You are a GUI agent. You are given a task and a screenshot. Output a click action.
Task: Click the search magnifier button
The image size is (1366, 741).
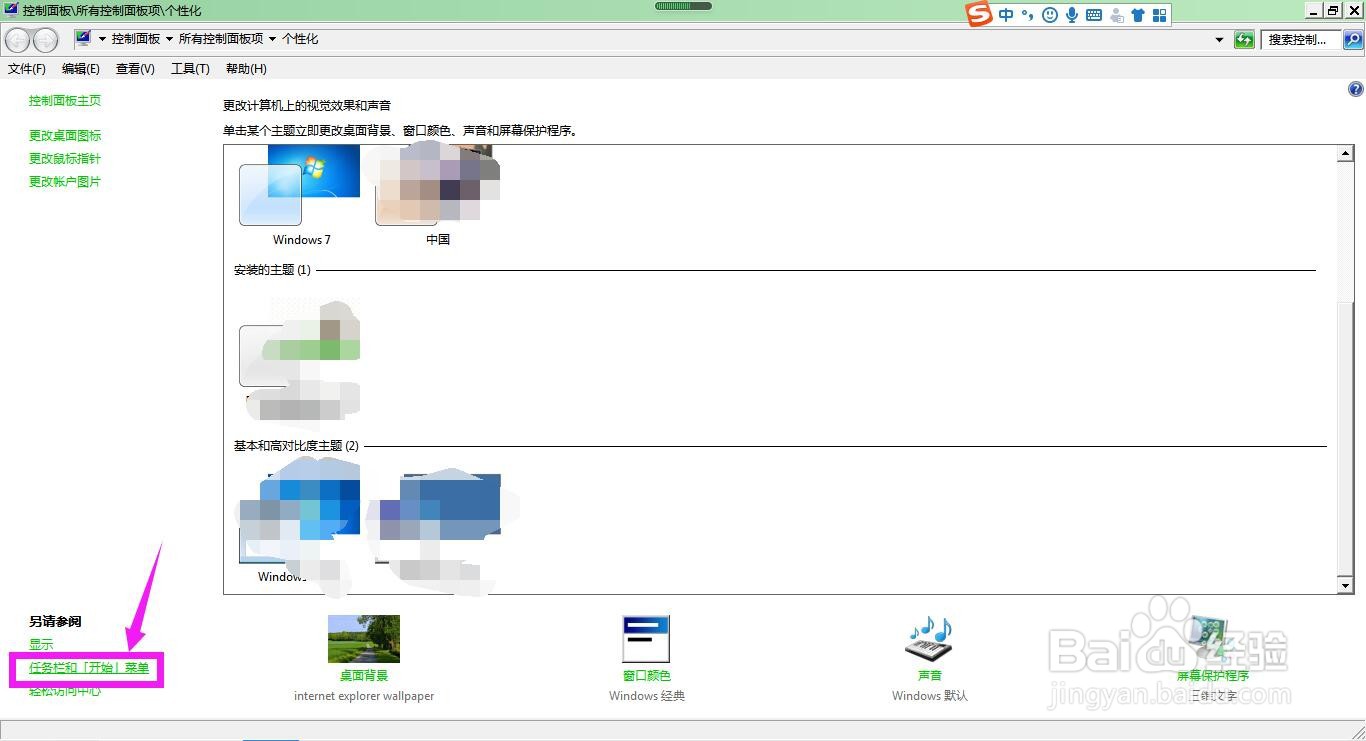coord(1353,40)
